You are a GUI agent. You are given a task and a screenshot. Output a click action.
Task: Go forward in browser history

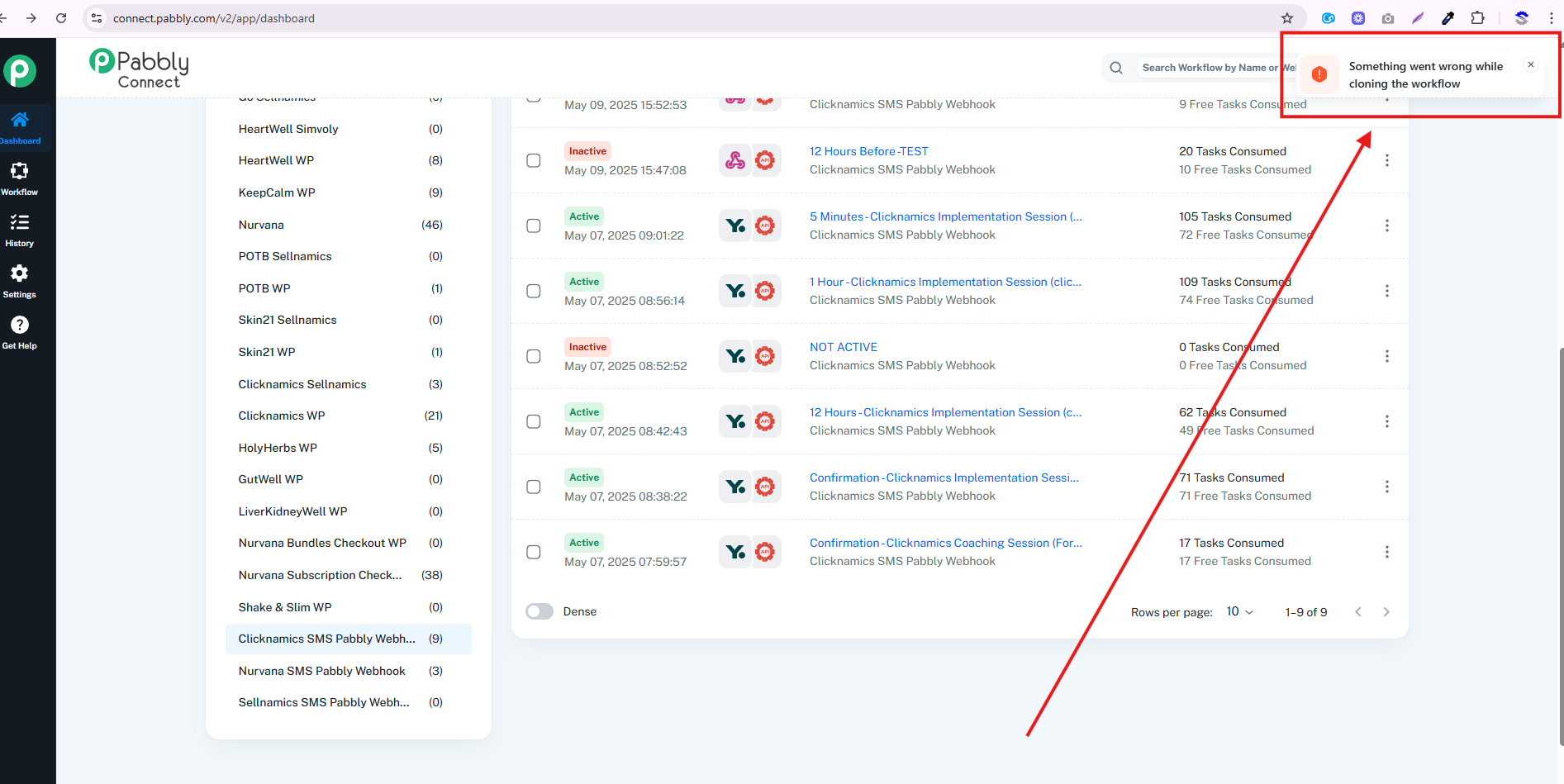tap(31, 18)
